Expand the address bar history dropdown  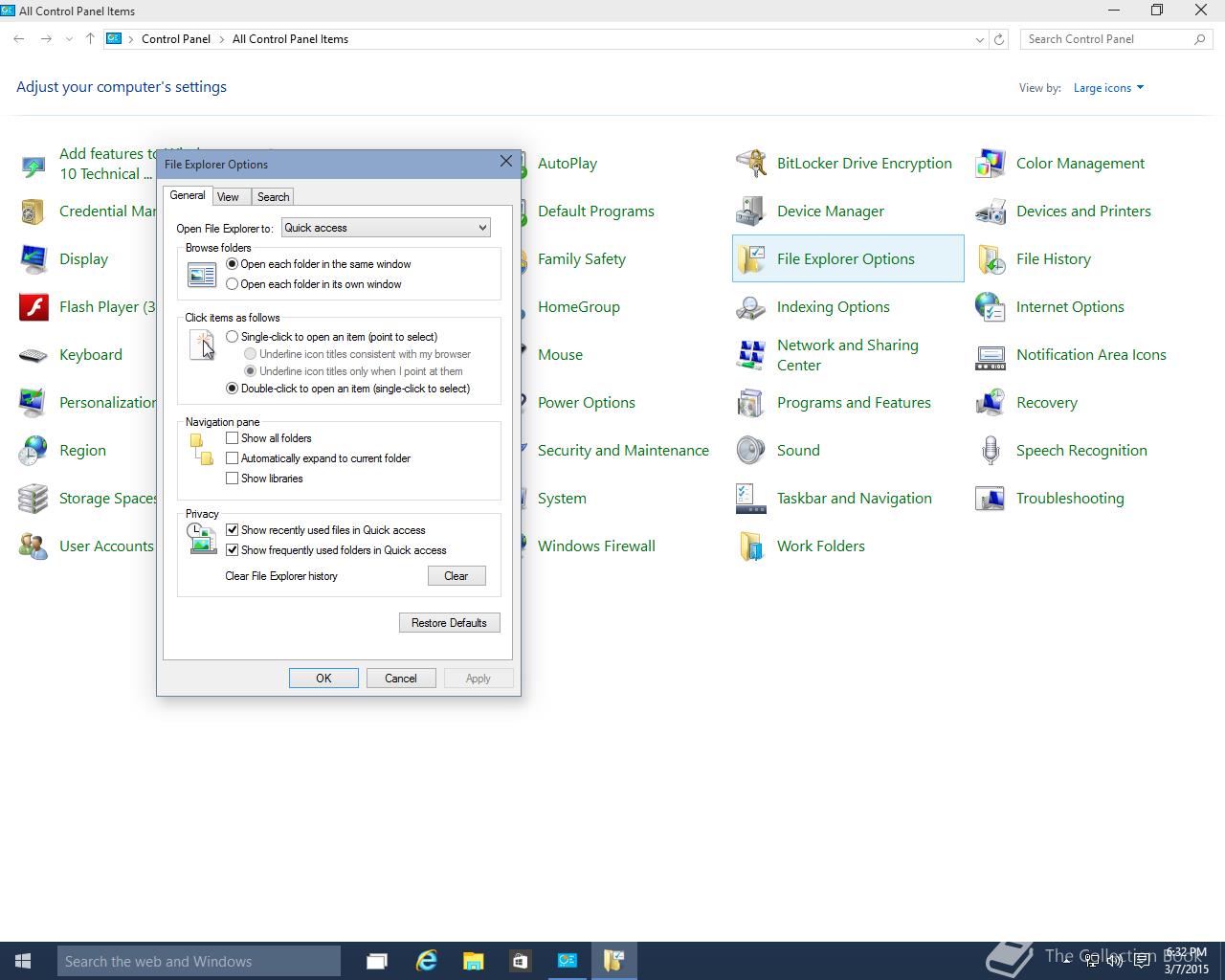pos(979,39)
